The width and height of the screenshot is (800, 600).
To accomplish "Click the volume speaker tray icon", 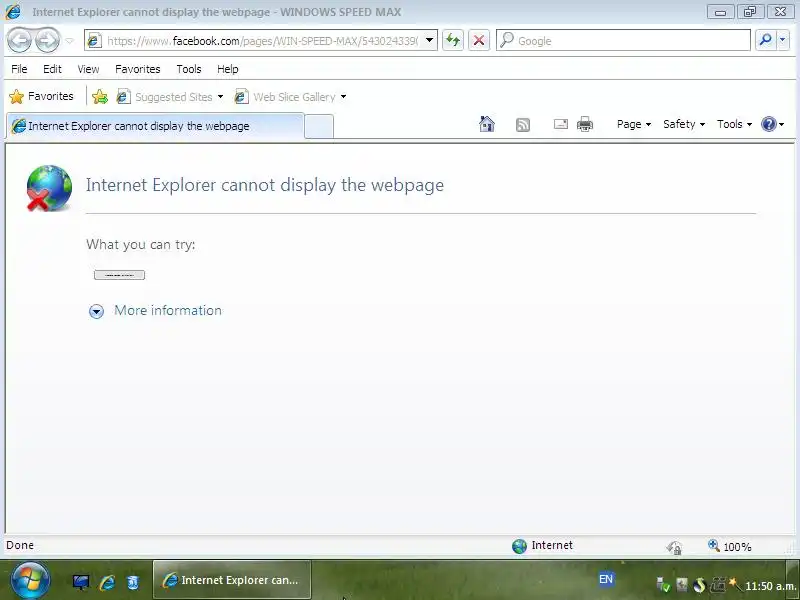I will [x=682, y=584].
